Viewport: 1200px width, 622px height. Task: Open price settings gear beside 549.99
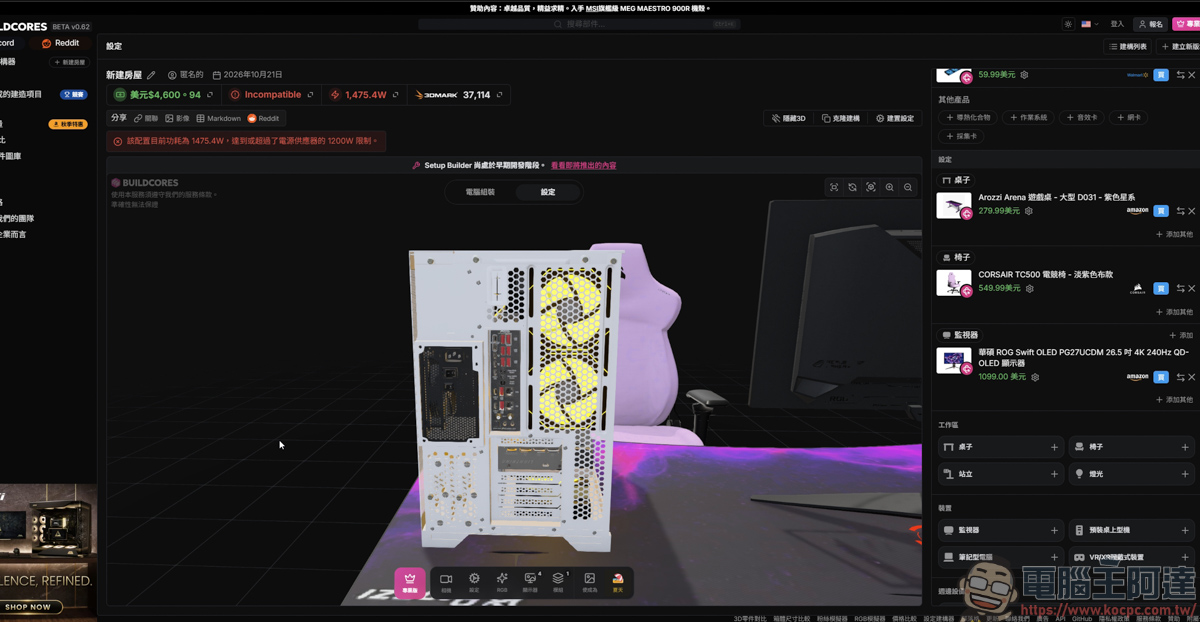point(1029,288)
